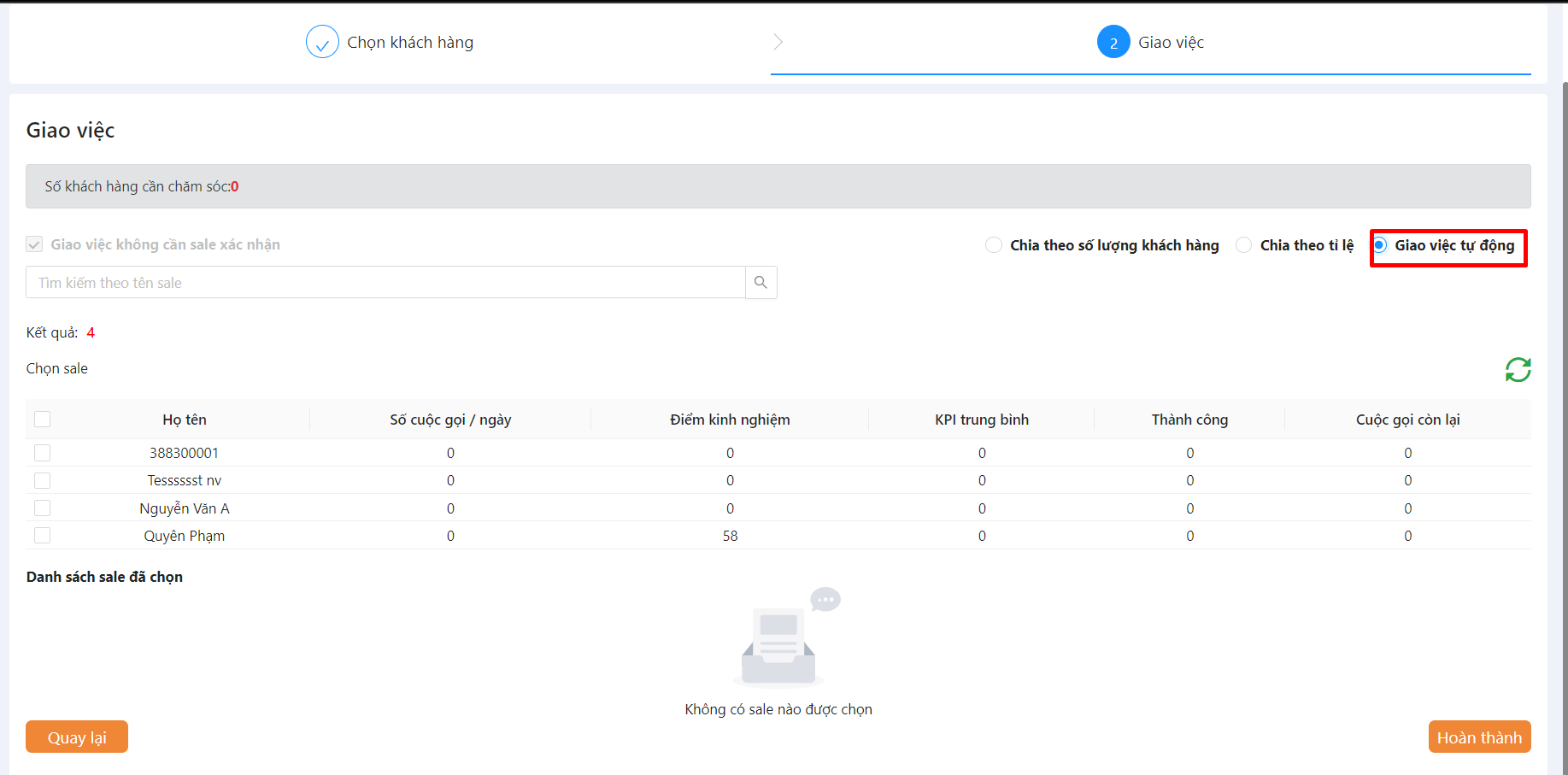Image resolution: width=1568 pixels, height=775 pixels.
Task: Toggle Giao việc không cần sale xác nhận
Action: 34,244
